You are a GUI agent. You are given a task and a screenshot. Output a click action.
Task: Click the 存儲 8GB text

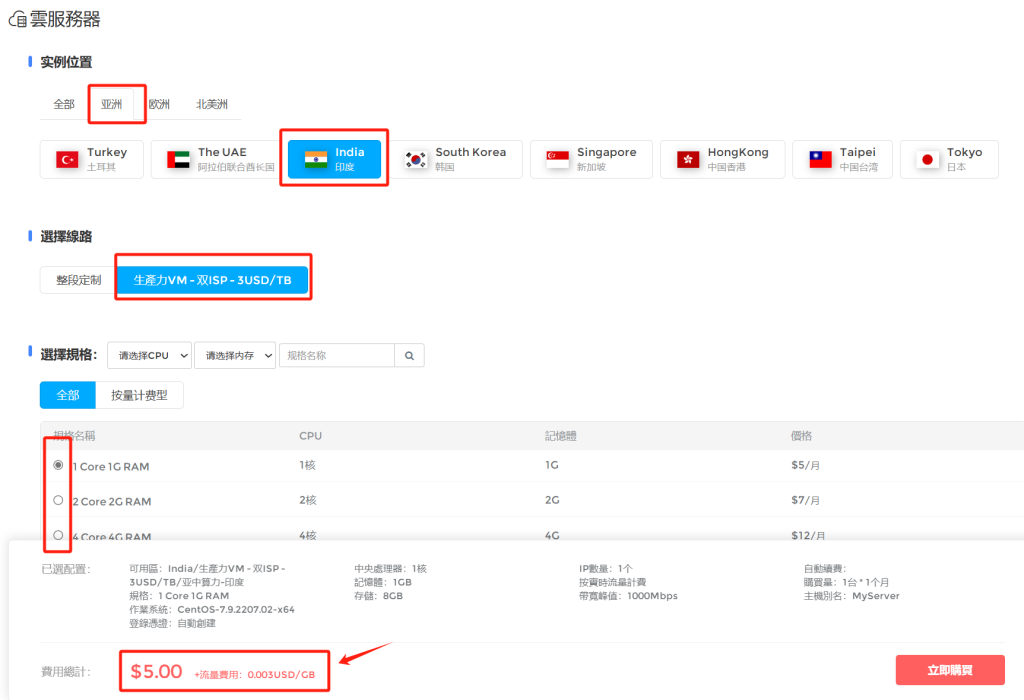[379, 596]
